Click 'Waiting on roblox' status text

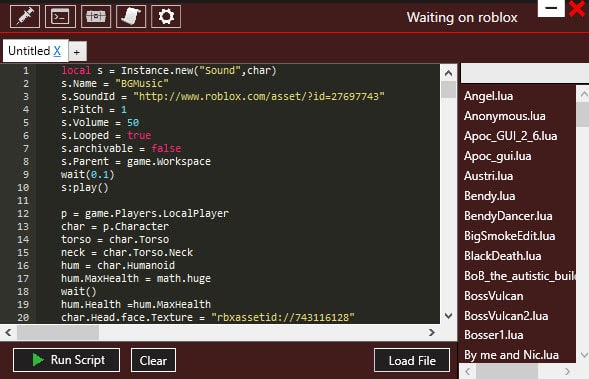[x=462, y=17]
